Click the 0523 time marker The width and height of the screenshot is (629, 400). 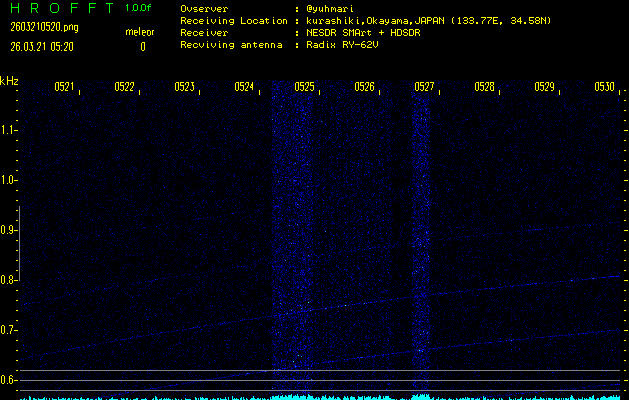(184, 87)
